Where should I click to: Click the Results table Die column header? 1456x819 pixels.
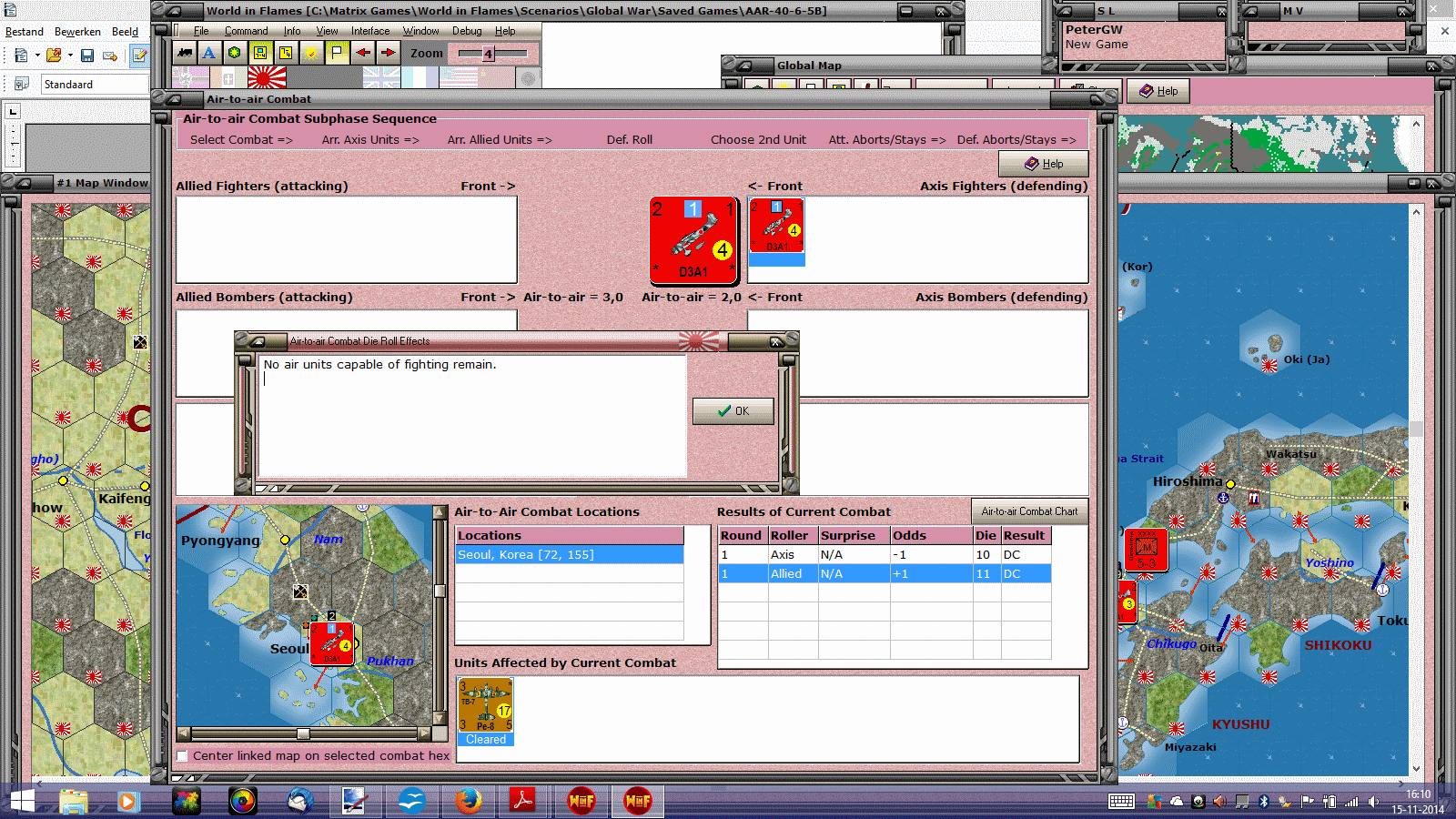pos(986,536)
